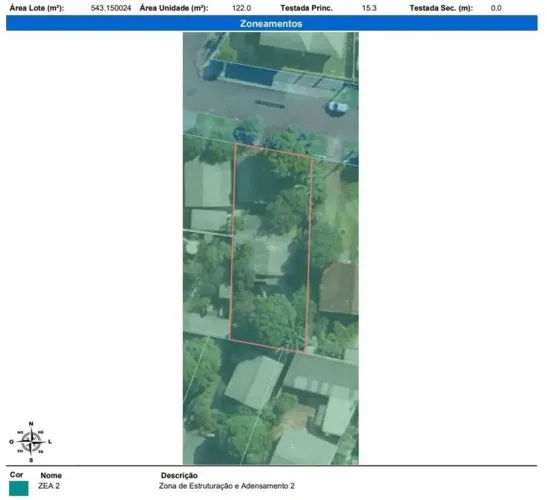Click the 'Cor' column header

coord(16,475)
